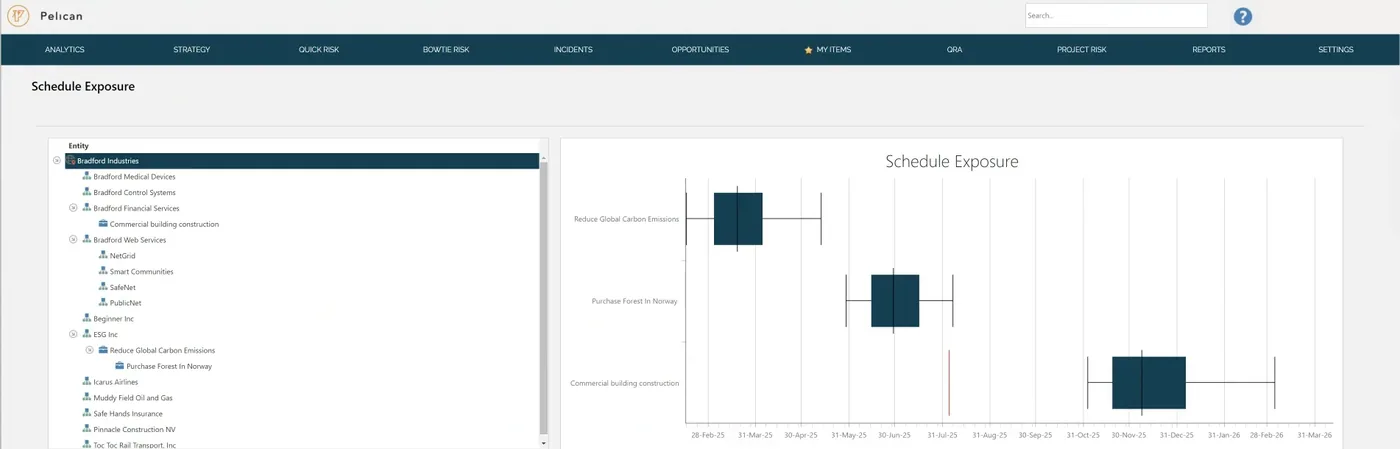Image resolution: width=1400 pixels, height=449 pixels.
Task: Select Bradford Industries in the entity tree
Action: pyautogui.click(x=302, y=161)
